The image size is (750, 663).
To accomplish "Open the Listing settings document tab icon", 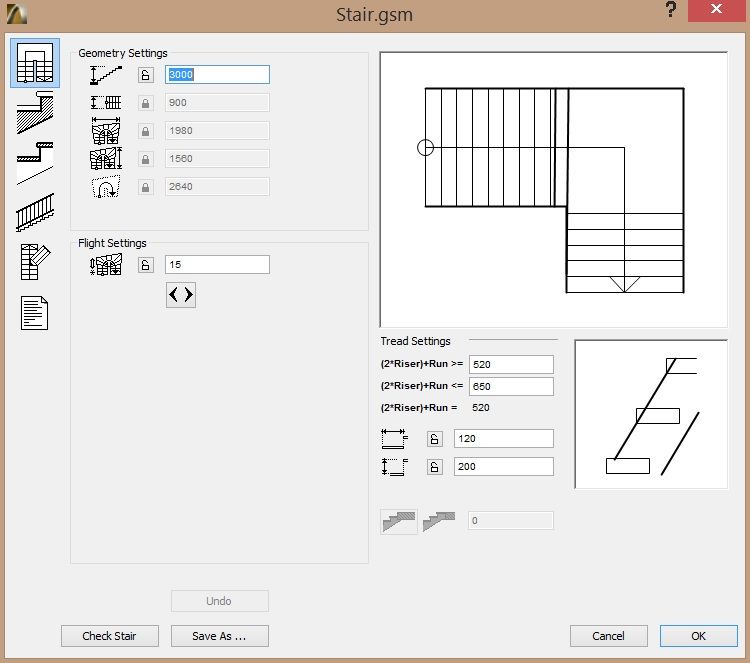I will click(34, 313).
